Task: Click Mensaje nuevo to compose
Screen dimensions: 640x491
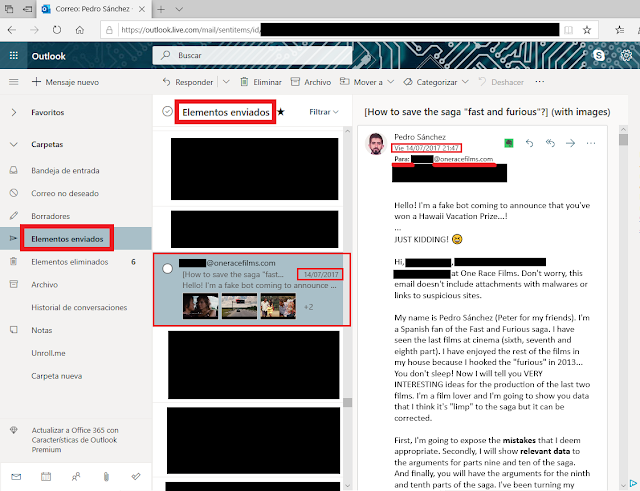Action: pos(65,82)
